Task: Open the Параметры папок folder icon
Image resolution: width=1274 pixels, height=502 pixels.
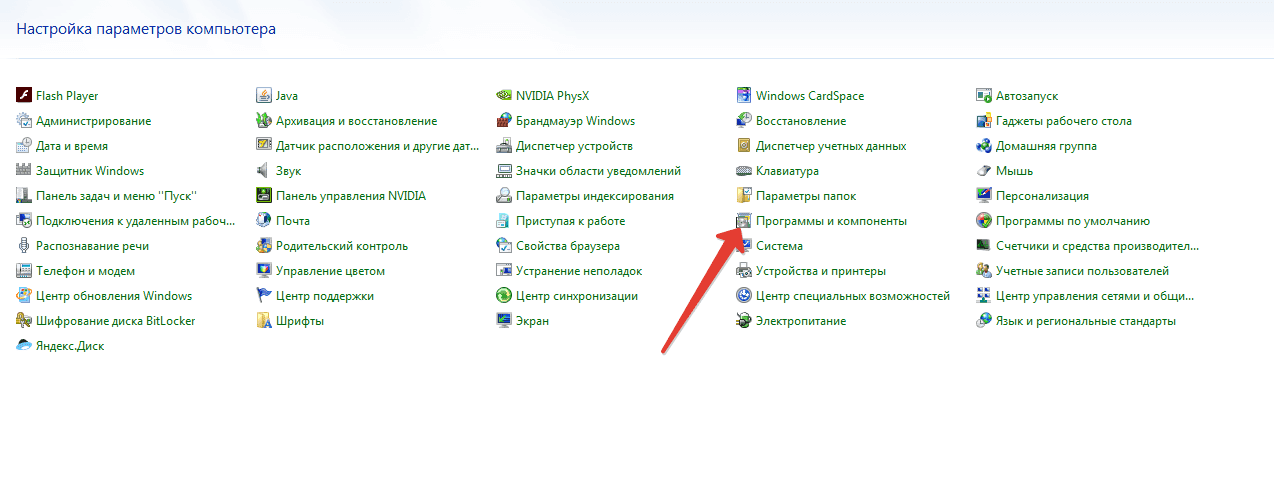Action: click(x=744, y=196)
